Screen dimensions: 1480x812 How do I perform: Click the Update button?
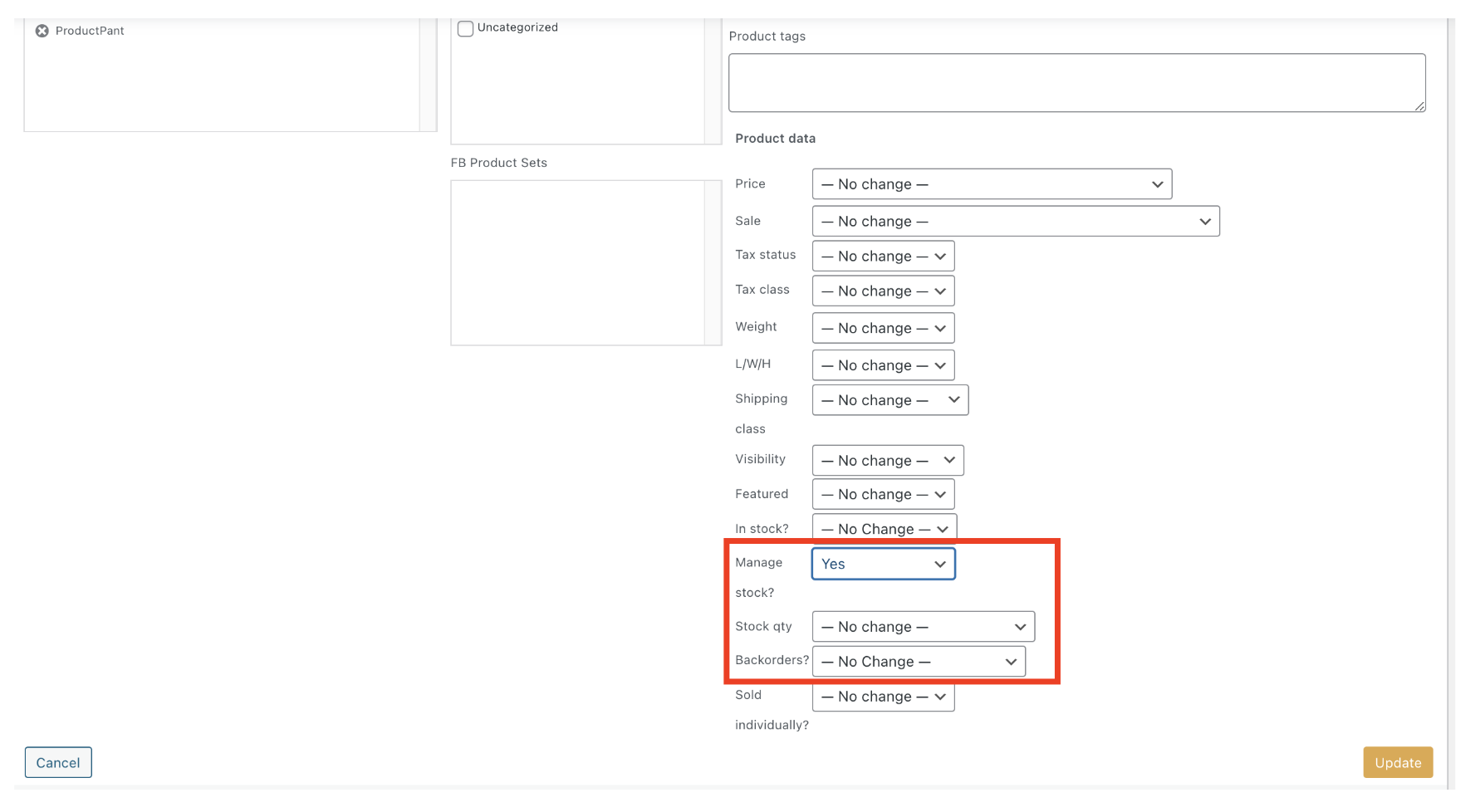click(1398, 763)
